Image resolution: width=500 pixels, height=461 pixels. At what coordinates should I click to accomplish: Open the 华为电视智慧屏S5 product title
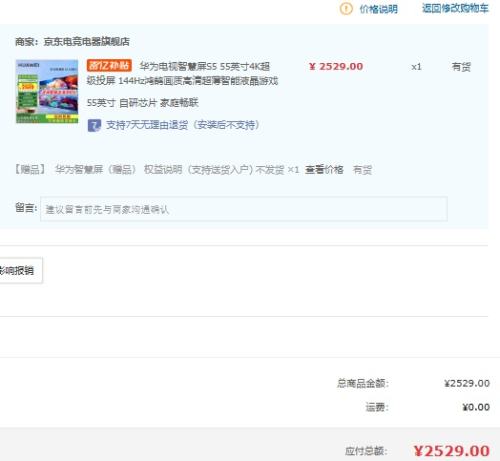tap(182, 73)
